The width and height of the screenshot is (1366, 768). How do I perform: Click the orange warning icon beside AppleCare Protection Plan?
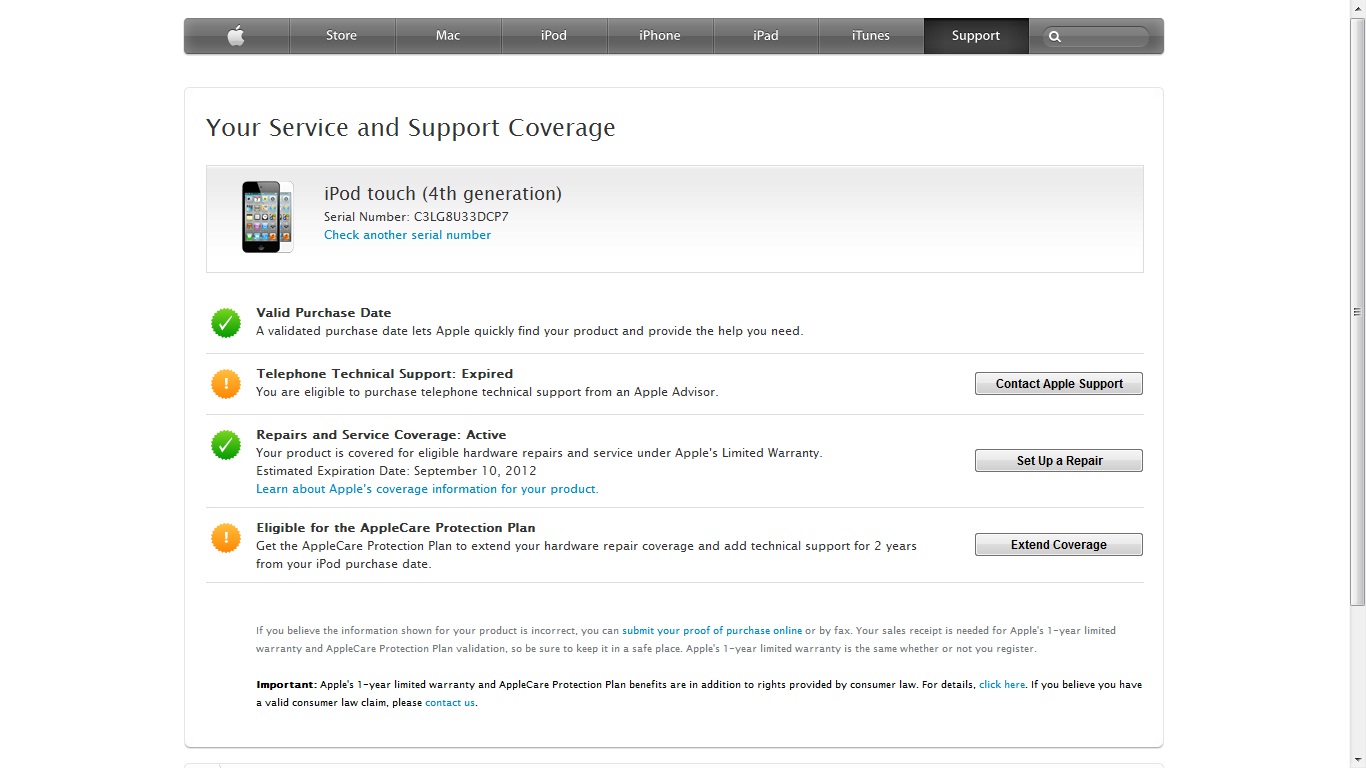[226, 538]
